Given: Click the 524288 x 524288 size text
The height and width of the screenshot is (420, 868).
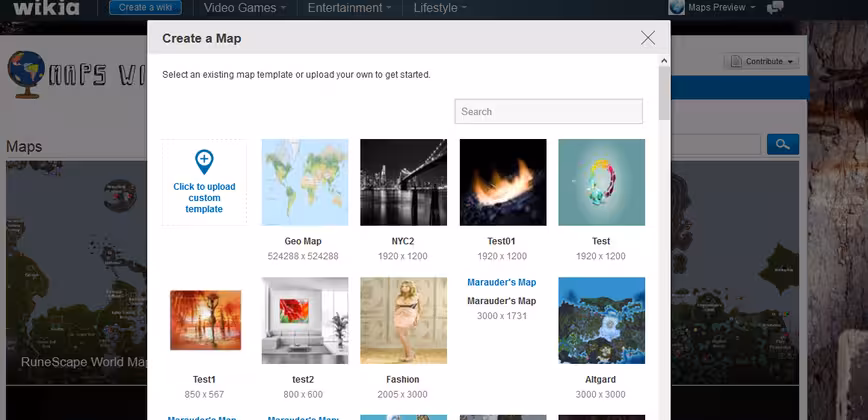Looking at the screenshot, I should tap(303, 256).
